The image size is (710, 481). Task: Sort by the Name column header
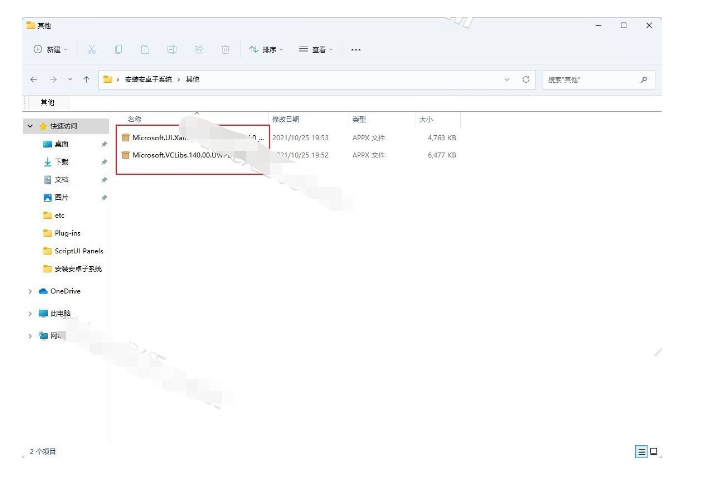click(134, 119)
